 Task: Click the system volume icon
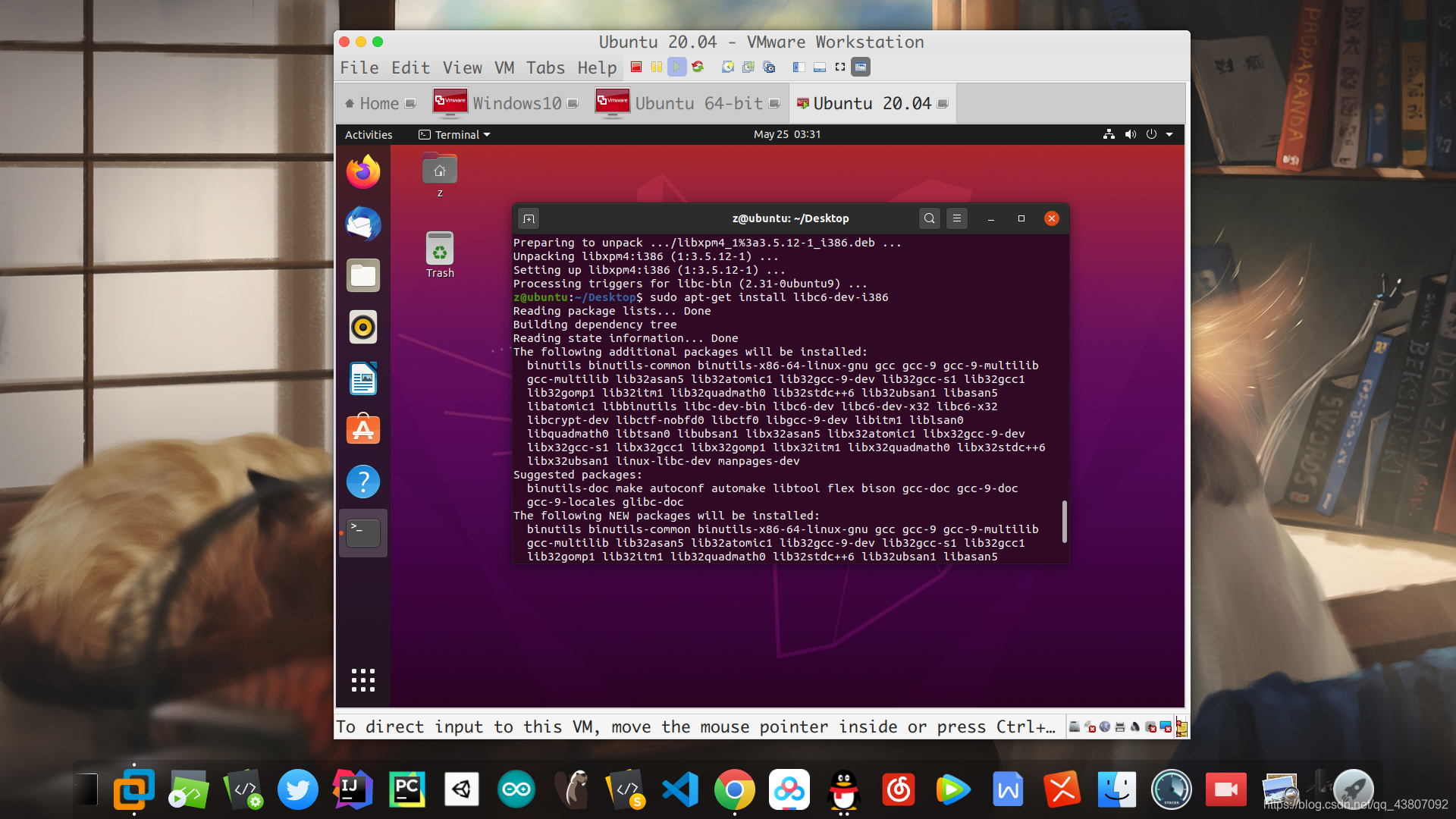click(1129, 134)
